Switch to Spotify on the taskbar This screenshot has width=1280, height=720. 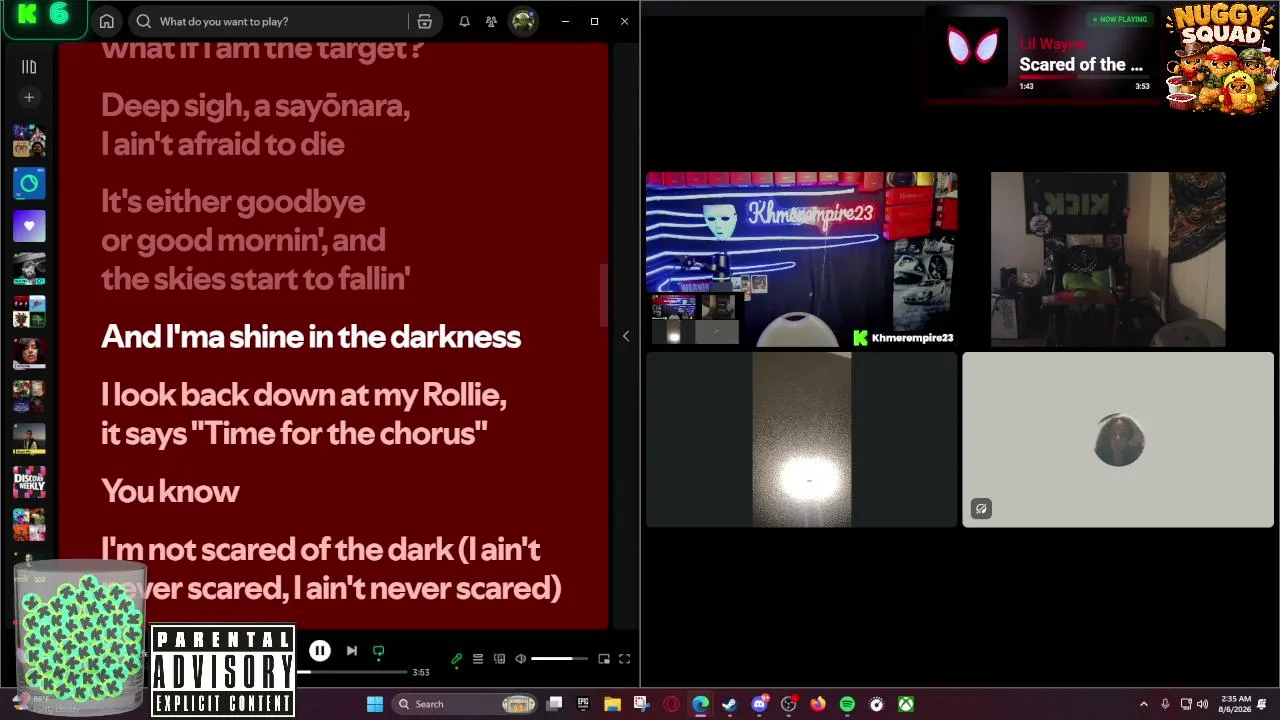[x=847, y=704]
